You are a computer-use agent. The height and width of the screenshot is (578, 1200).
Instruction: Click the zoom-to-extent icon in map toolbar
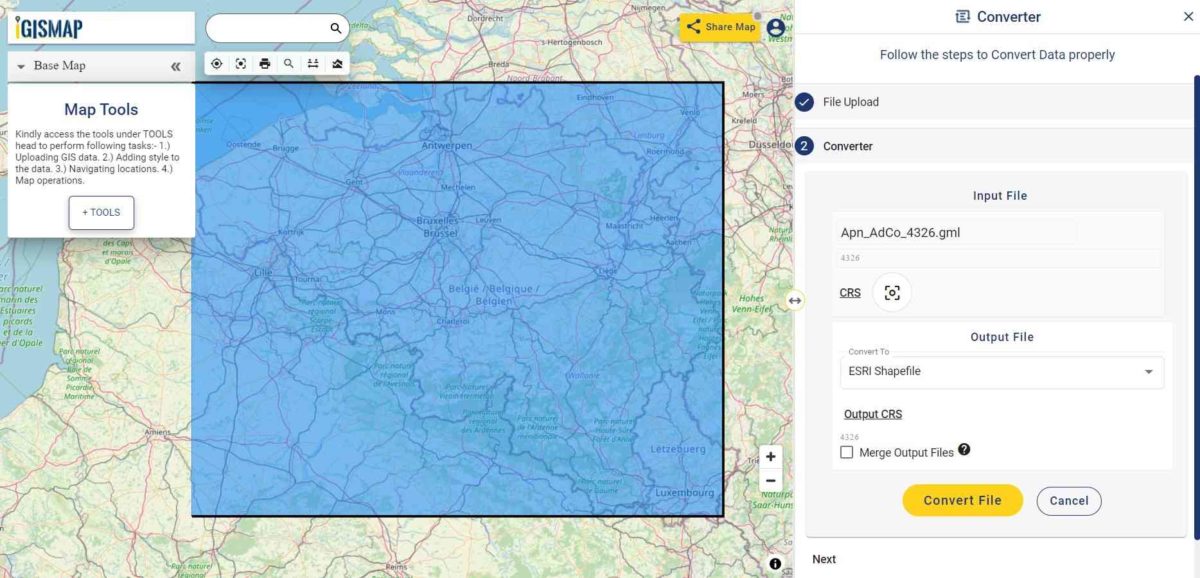[x=240, y=63]
